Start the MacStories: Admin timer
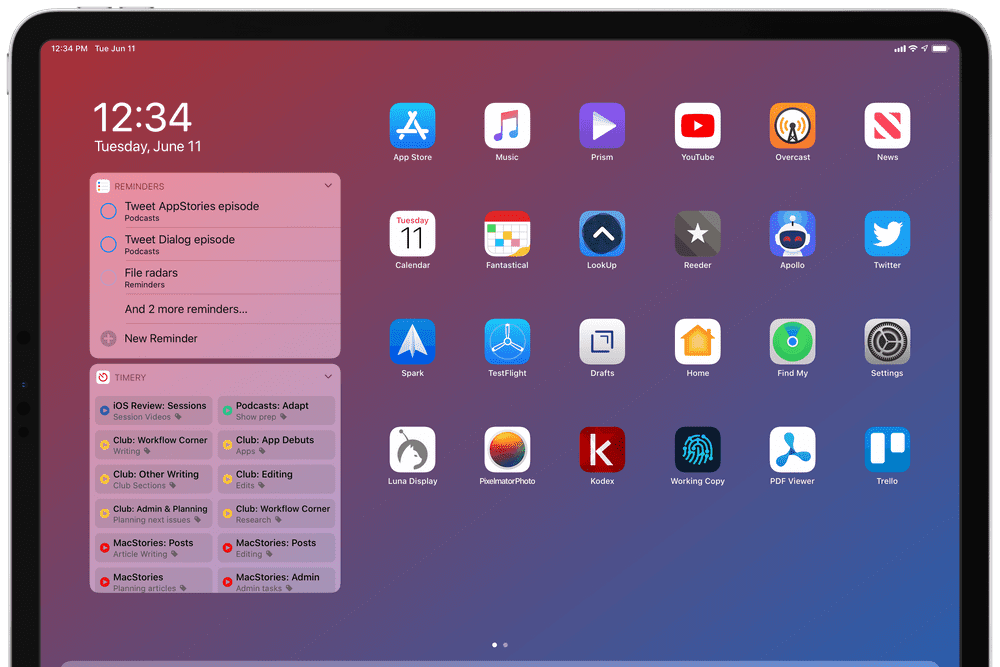The width and height of the screenshot is (1000, 667). click(x=276, y=580)
